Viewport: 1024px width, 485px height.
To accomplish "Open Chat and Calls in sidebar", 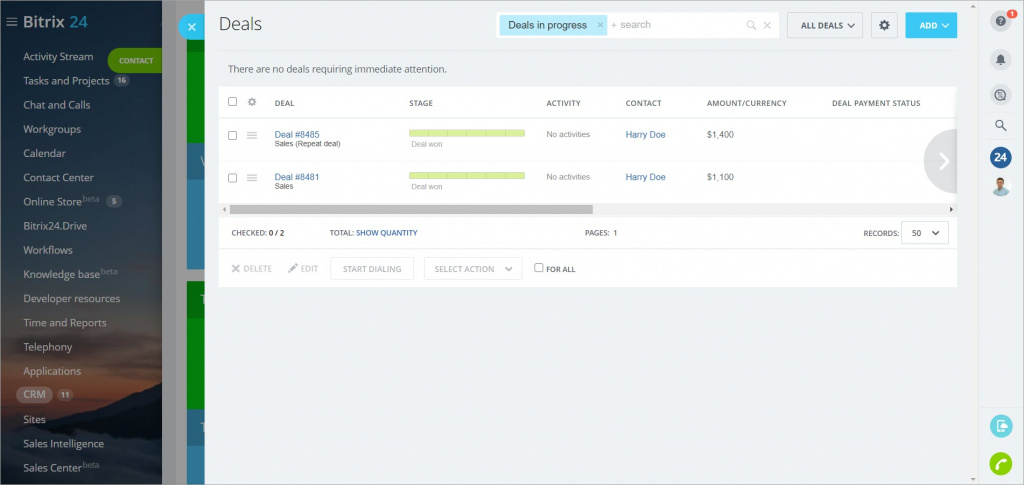I will tap(57, 105).
